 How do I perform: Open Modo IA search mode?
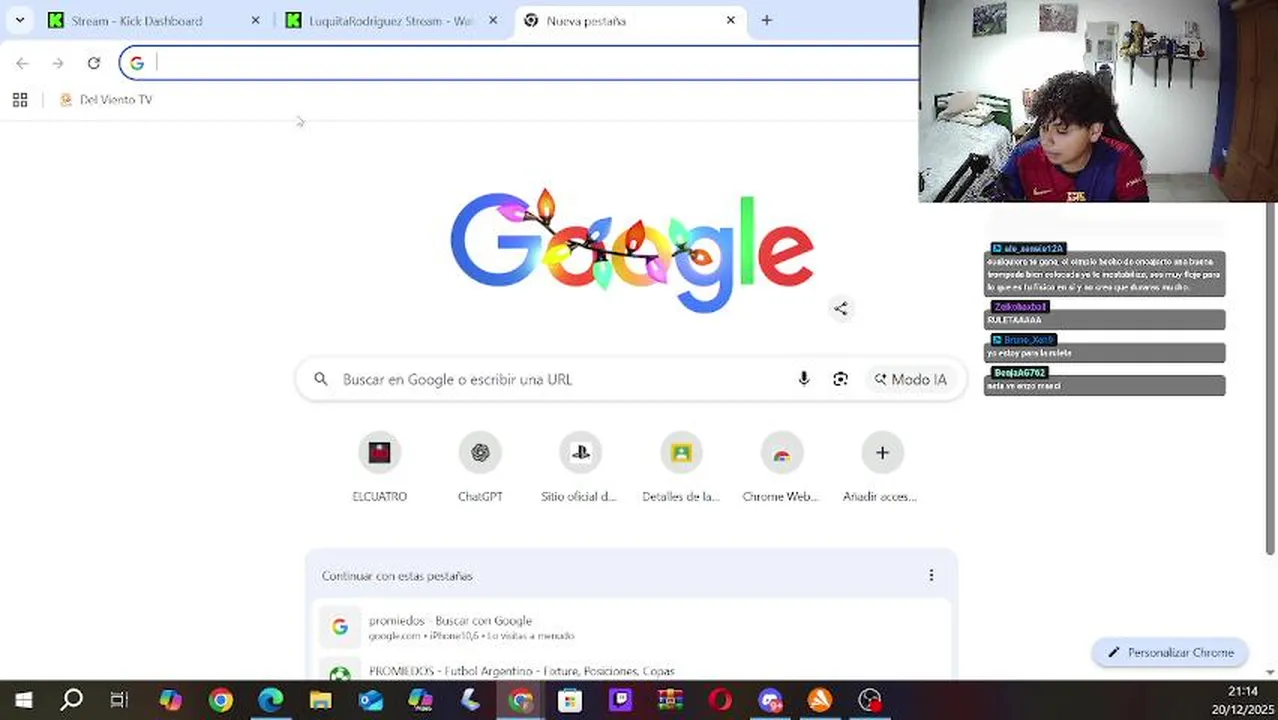pos(910,379)
